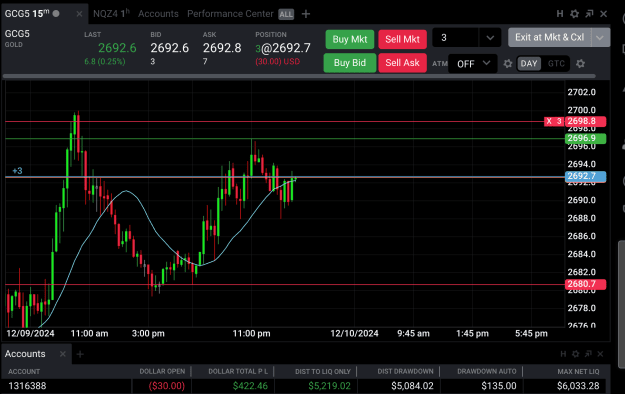Click the H icon in Accounts panel header
Viewport: 625px width, 394px height.
pos(563,354)
